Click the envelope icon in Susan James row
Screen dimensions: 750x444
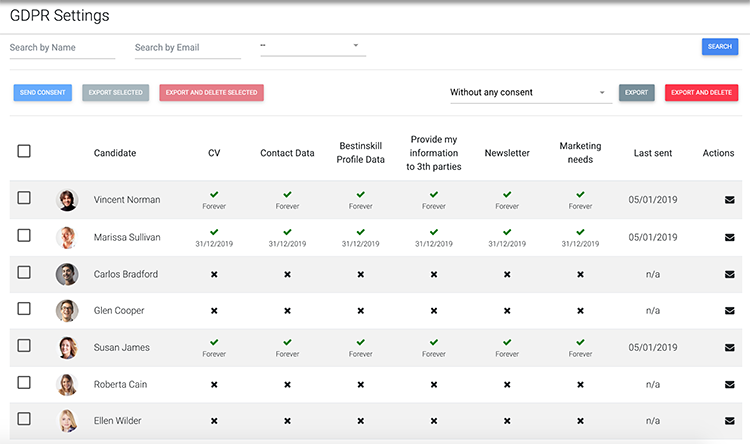(729, 348)
